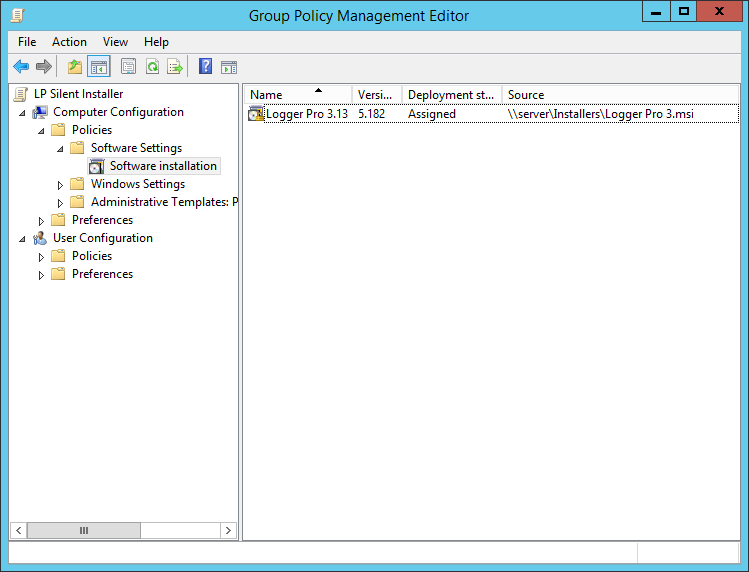Select the Logger Pro 3.13 package name
This screenshot has width=749, height=572.
pyautogui.click(x=307, y=114)
